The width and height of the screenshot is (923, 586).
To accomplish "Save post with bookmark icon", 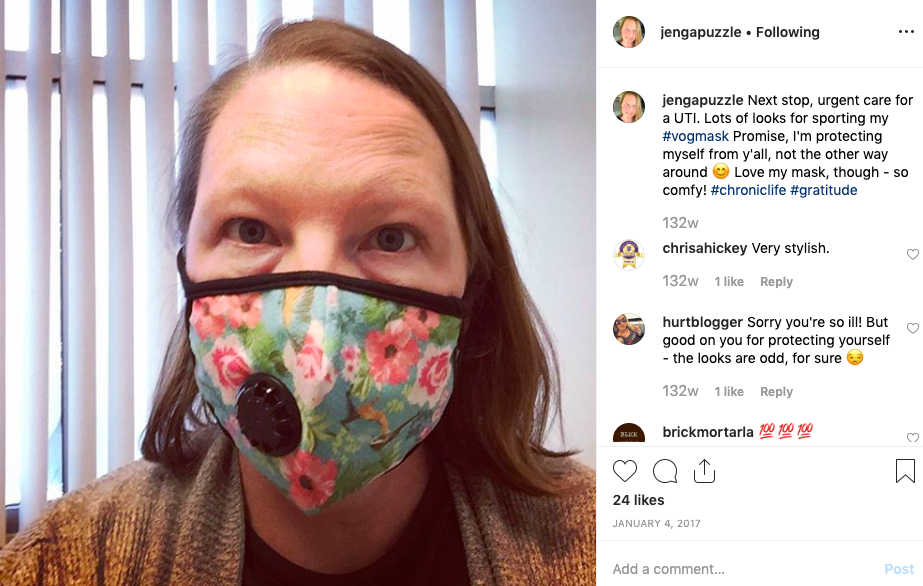I will (x=905, y=471).
